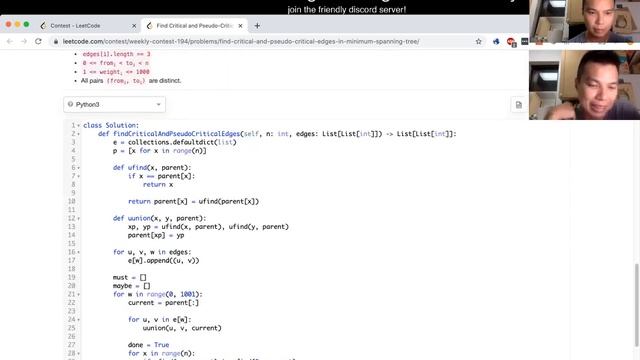The image size is (640, 360).
Task: Collapse the findCriticalAndPseudoCriticalEdges fold arrow
Action: pos(78,134)
